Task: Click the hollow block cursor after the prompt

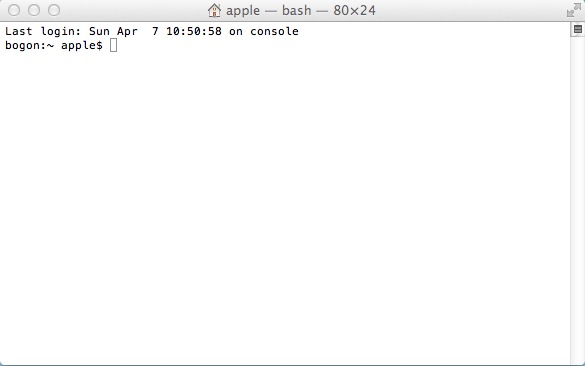Action: pyautogui.click(x=113, y=46)
